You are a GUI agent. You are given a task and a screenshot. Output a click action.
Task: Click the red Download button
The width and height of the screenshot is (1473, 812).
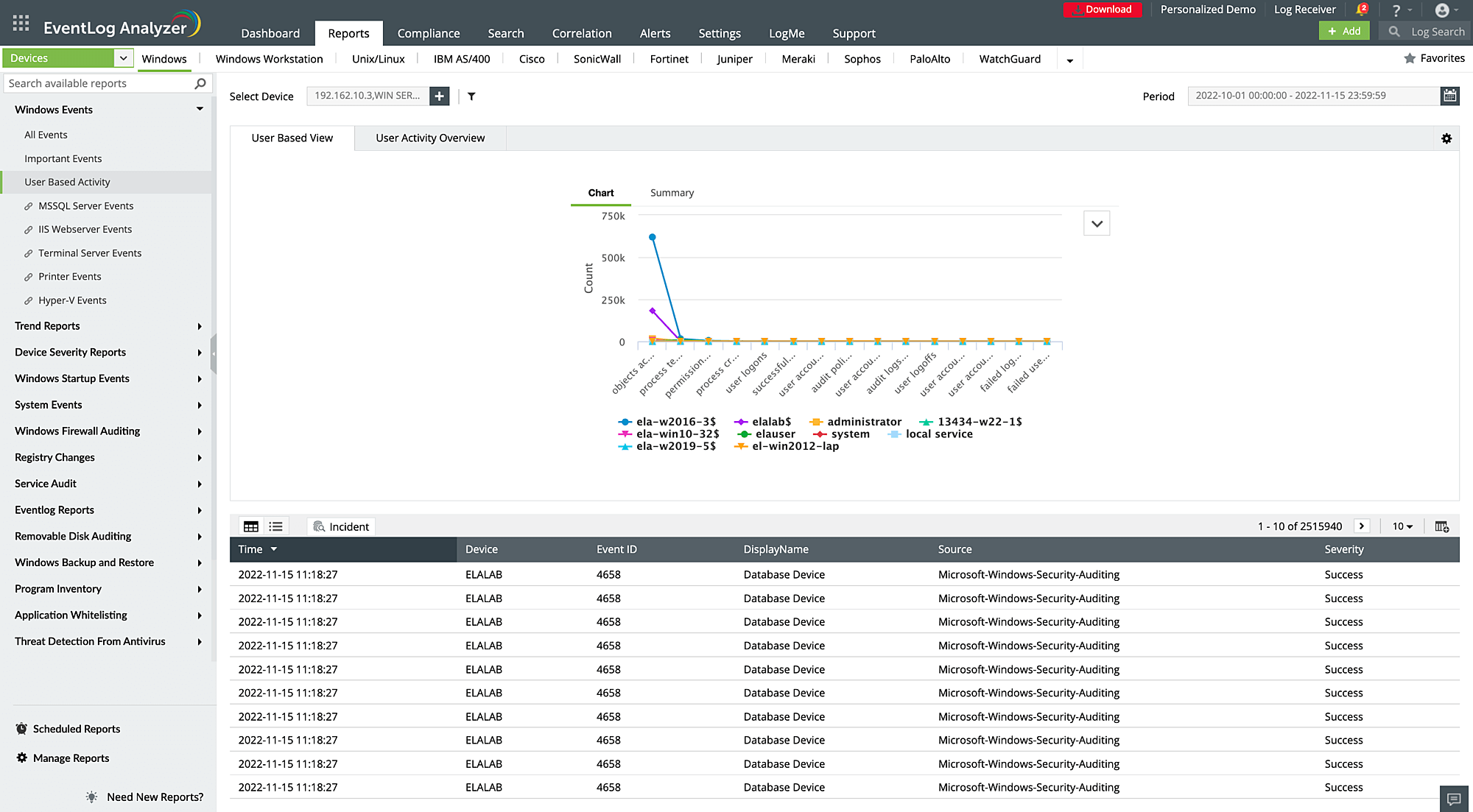pyautogui.click(x=1103, y=10)
